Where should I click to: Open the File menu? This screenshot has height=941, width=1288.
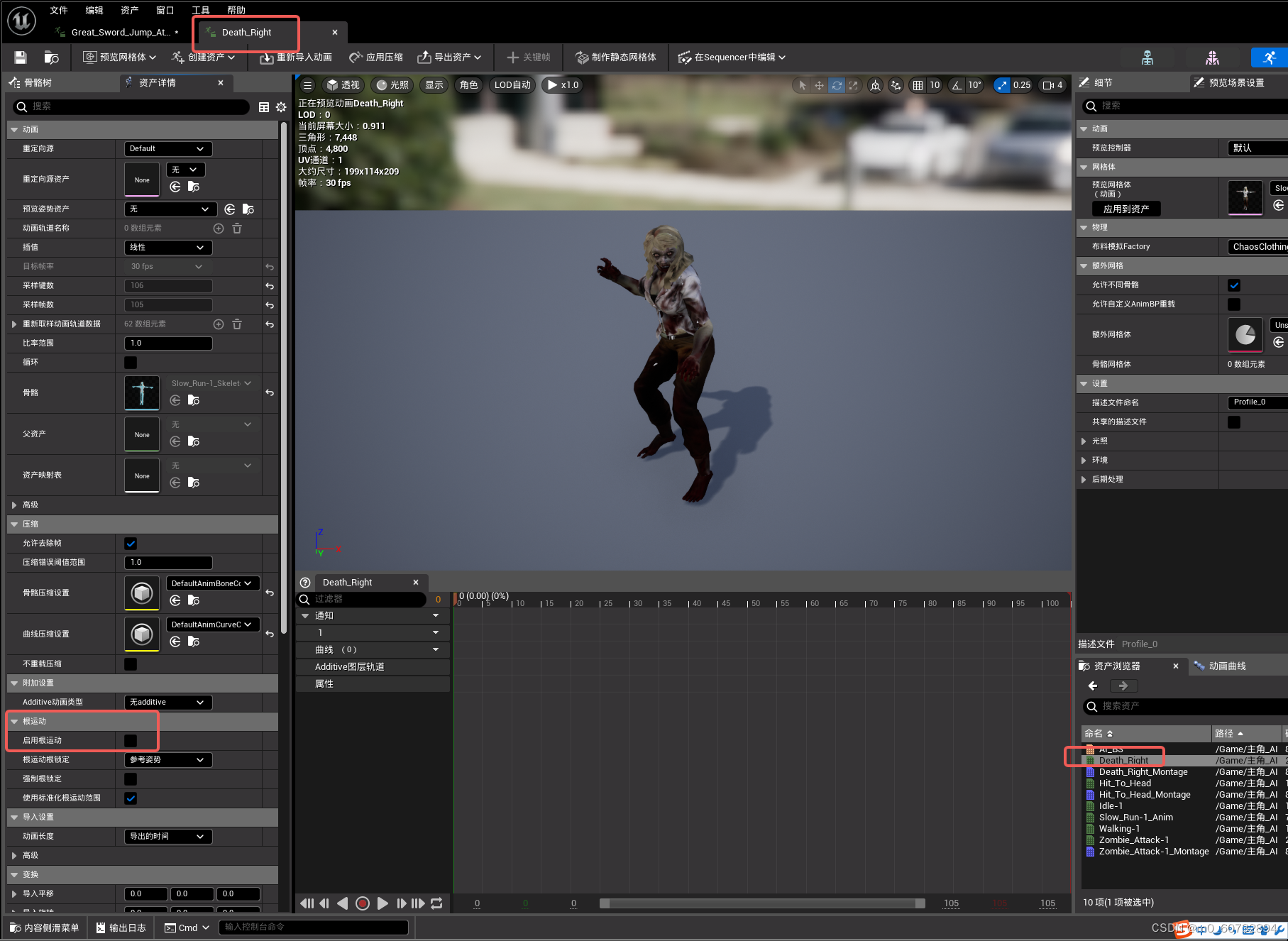pyautogui.click(x=59, y=10)
